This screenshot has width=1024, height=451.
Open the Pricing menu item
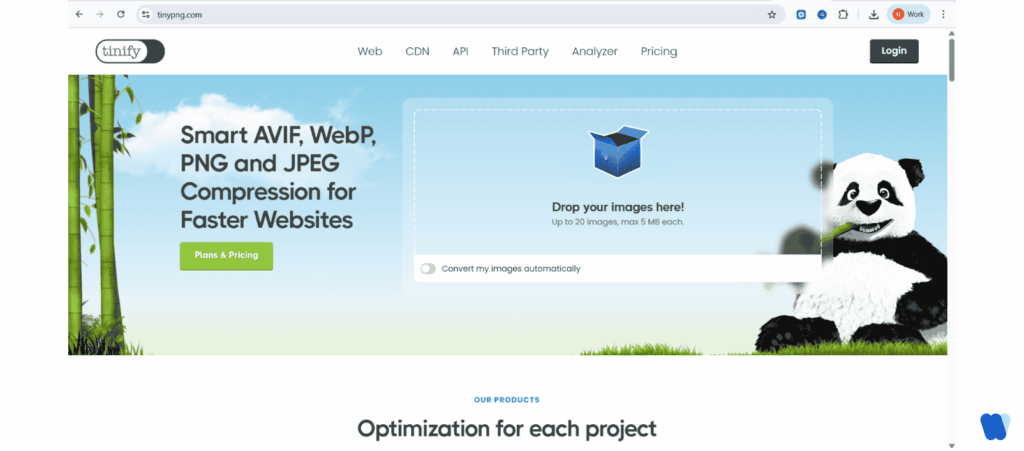[x=659, y=52]
